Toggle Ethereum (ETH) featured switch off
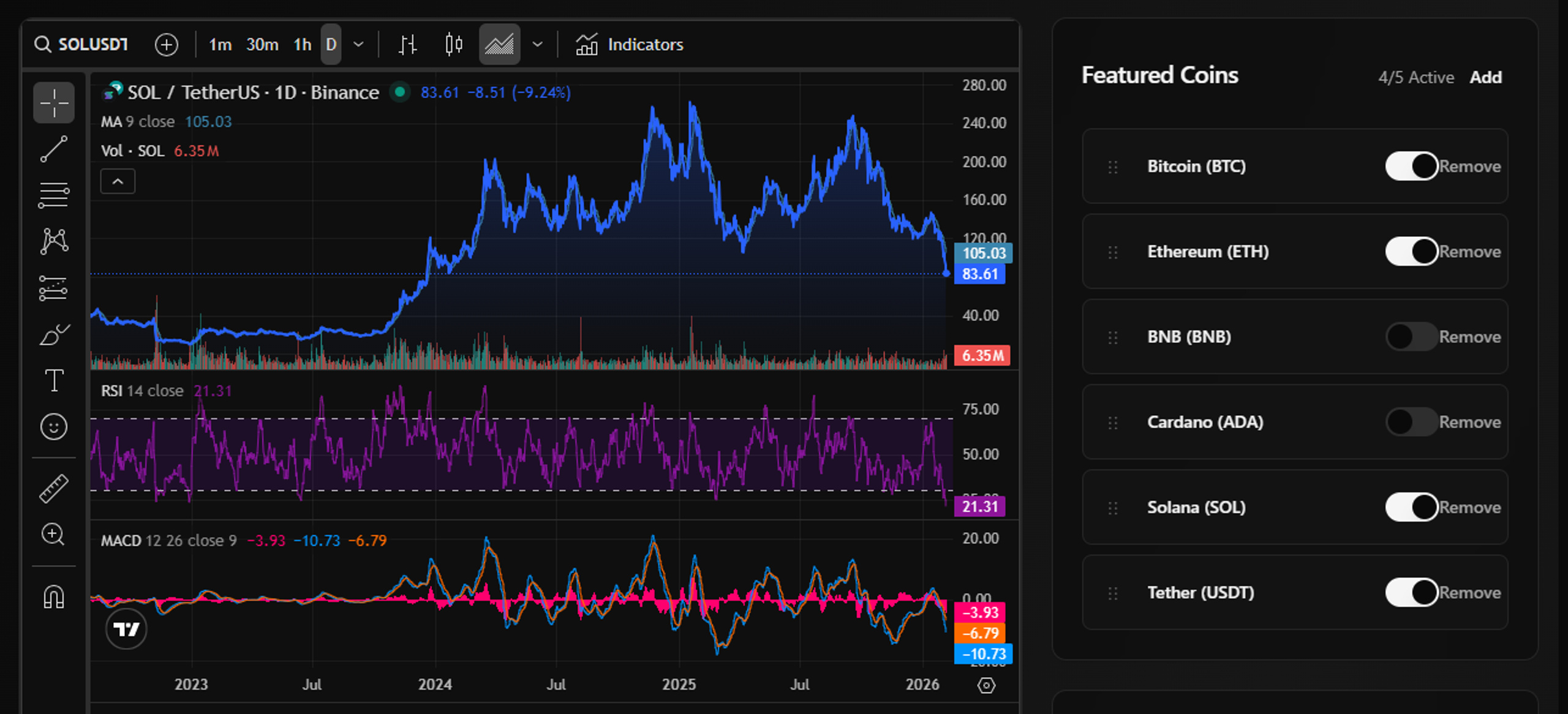The height and width of the screenshot is (714, 1568). 1412,251
